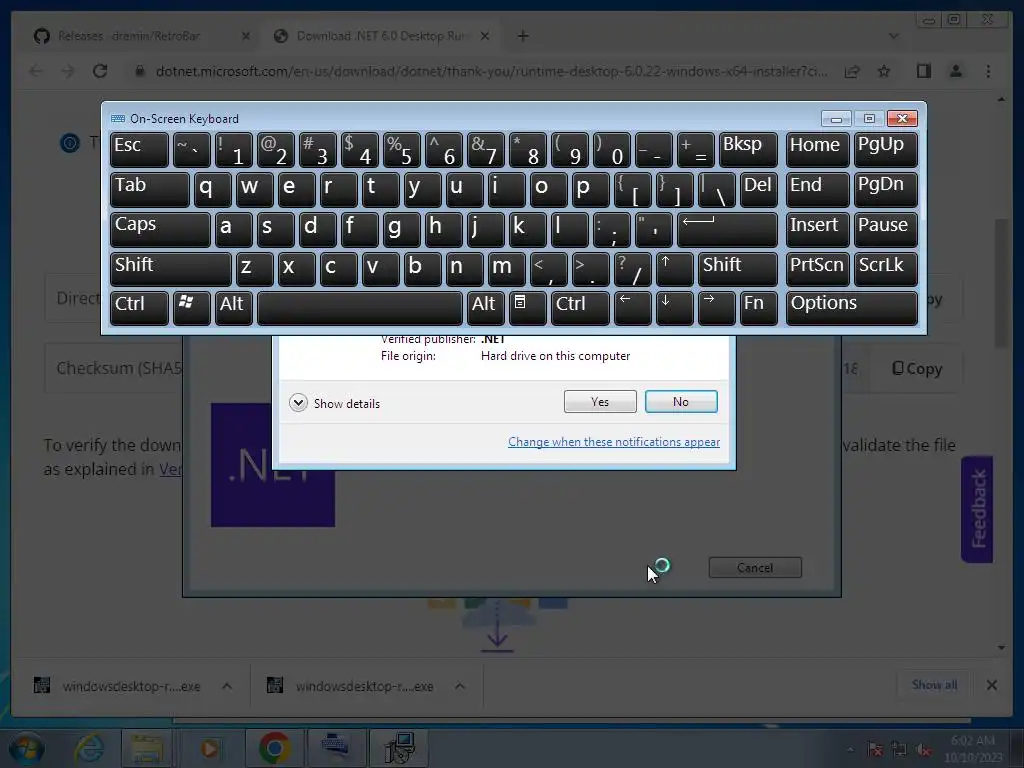This screenshot has height=768, width=1024.
Task: Open Chrome from the taskbar
Action: point(275,748)
